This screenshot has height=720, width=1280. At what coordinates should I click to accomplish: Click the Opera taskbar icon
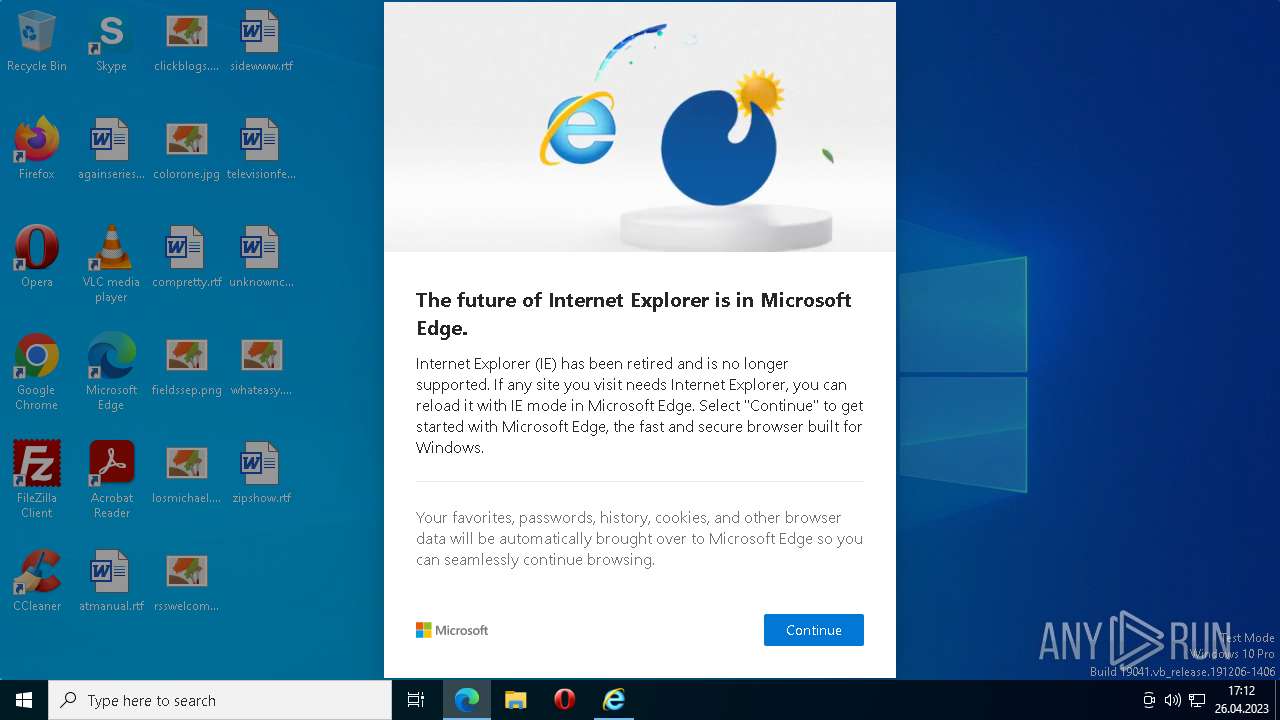coord(564,700)
